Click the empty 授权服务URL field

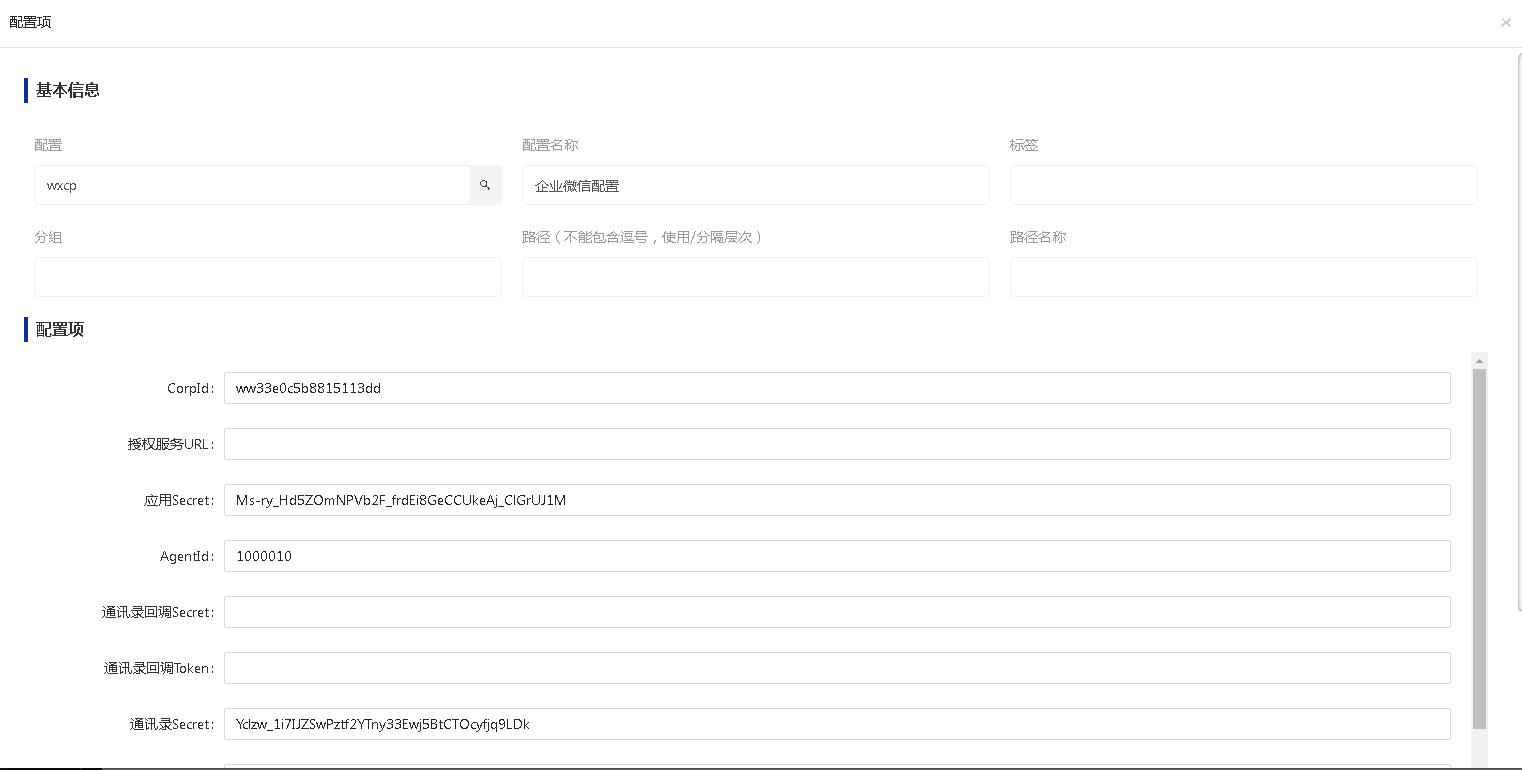(837, 444)
